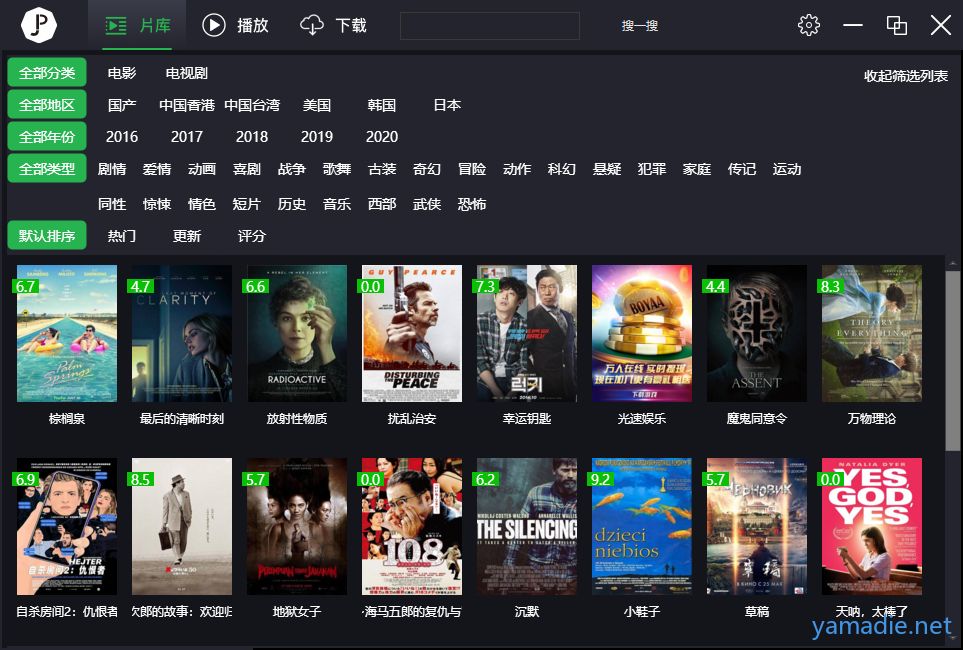Filter region to 日本
This screenshot has width=963, height=650.
click(446, 105)
